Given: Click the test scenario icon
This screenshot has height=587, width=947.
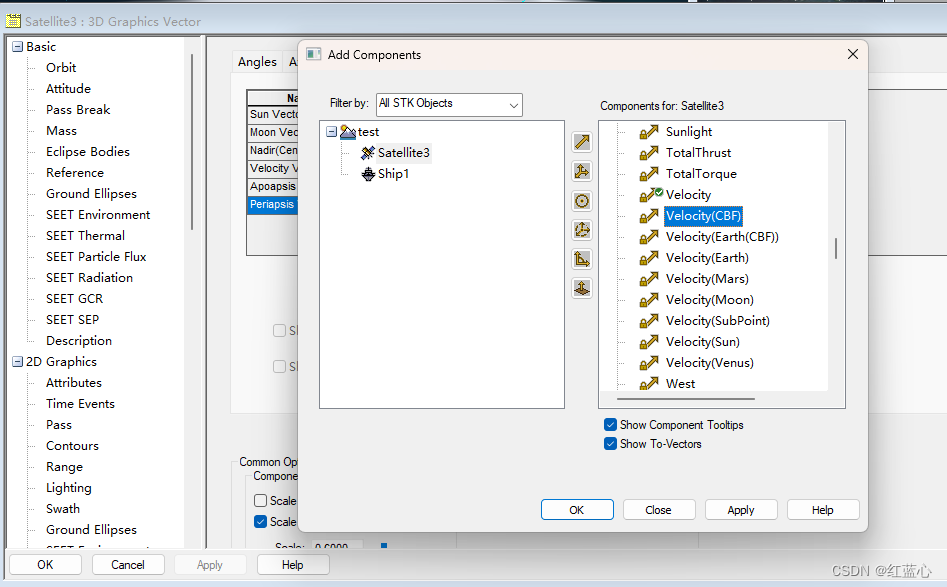Looking at the screenshot, I should click(348, 132).
